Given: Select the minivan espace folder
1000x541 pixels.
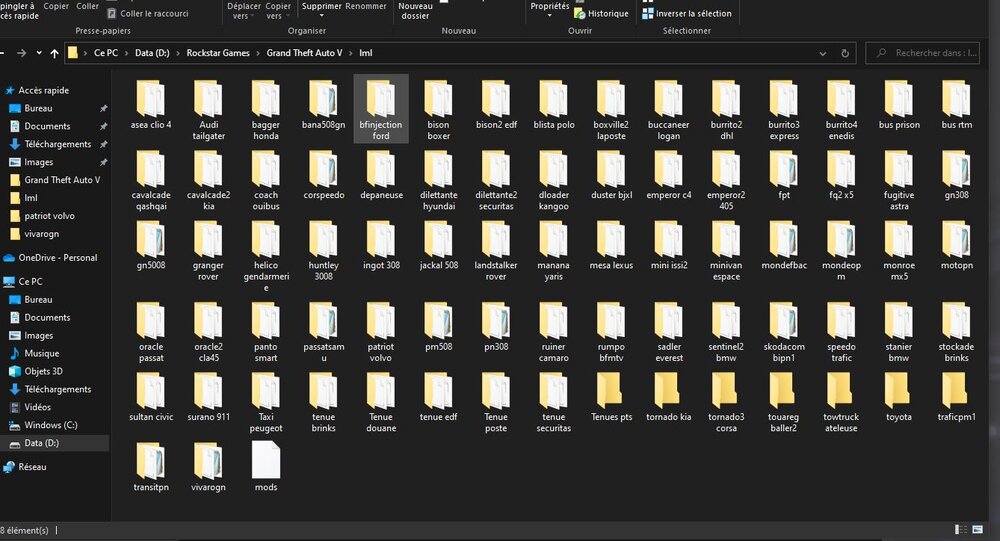Looking at the screenshot, I should [726, 250].
